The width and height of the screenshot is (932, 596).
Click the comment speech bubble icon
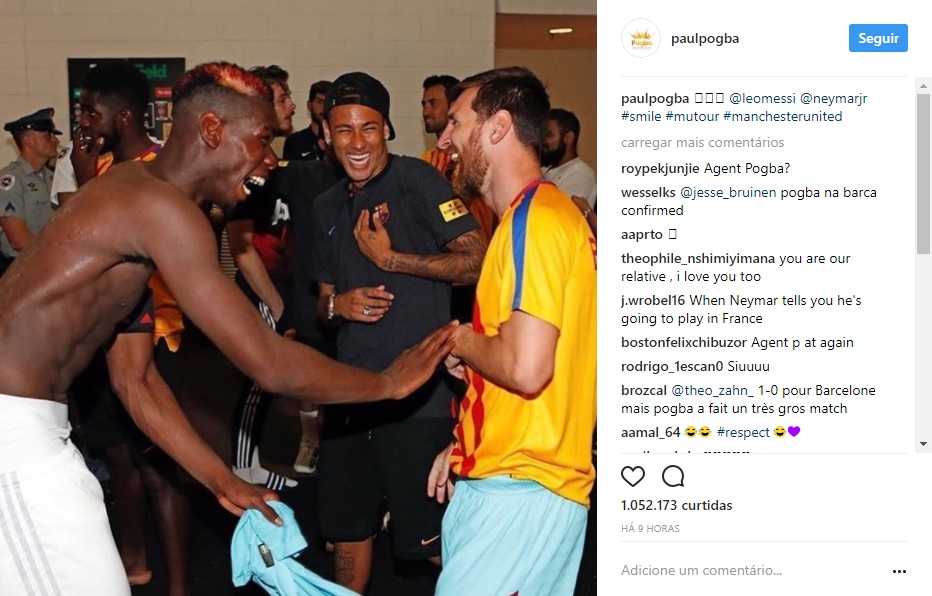[x=673, y=476]
